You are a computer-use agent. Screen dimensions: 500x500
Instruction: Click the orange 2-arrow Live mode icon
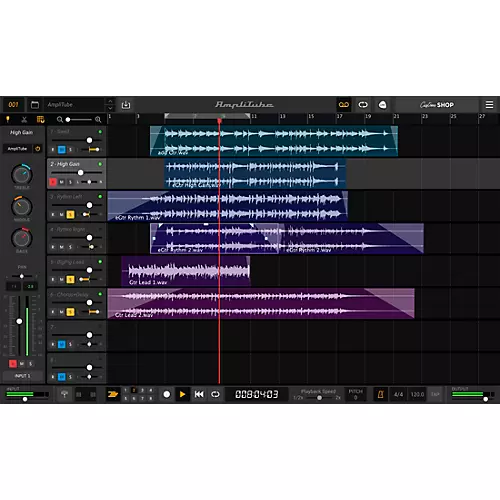pyautogui.click(x=113, y=394)
